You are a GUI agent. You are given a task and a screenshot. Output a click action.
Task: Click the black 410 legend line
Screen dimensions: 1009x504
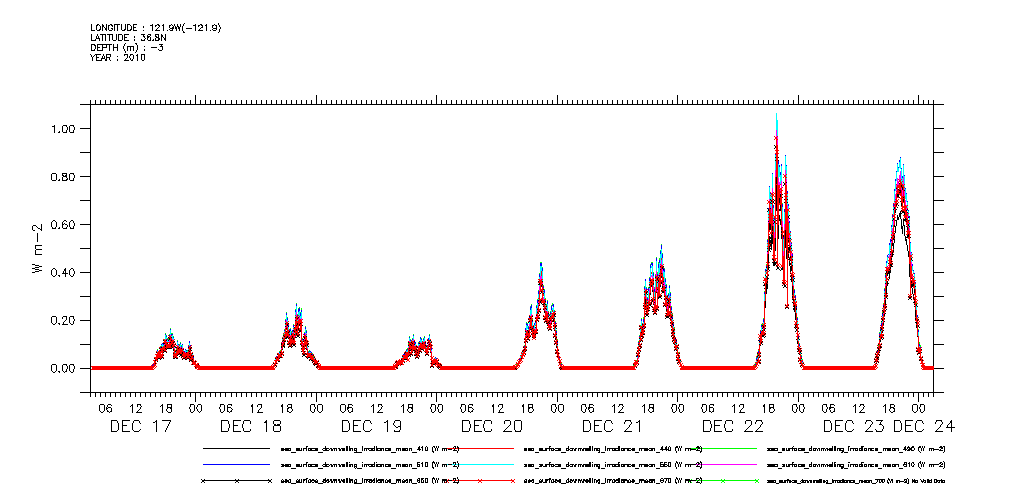tap(236, 449)
